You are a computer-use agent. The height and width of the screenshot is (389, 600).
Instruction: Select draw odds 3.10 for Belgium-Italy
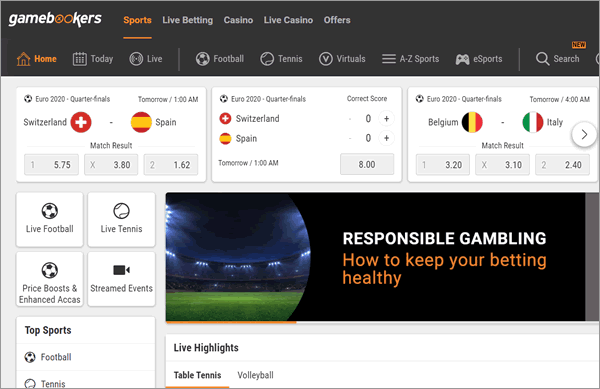(502, 165)
